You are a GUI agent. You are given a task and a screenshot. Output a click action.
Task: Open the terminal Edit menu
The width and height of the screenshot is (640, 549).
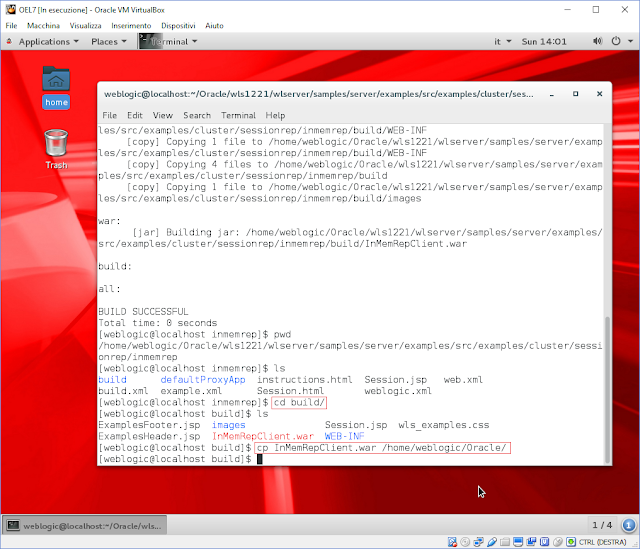[x=135, y=116]
